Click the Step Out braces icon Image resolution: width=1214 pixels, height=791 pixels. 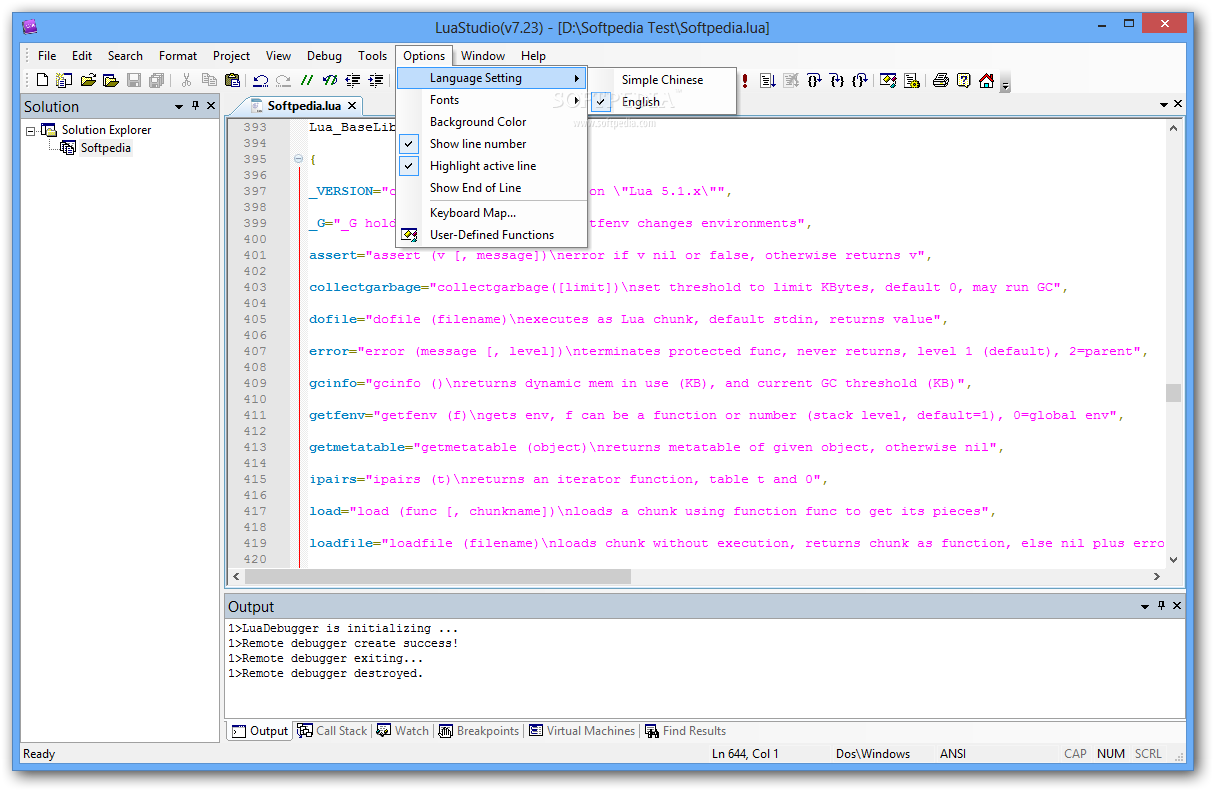pos(859,80)
